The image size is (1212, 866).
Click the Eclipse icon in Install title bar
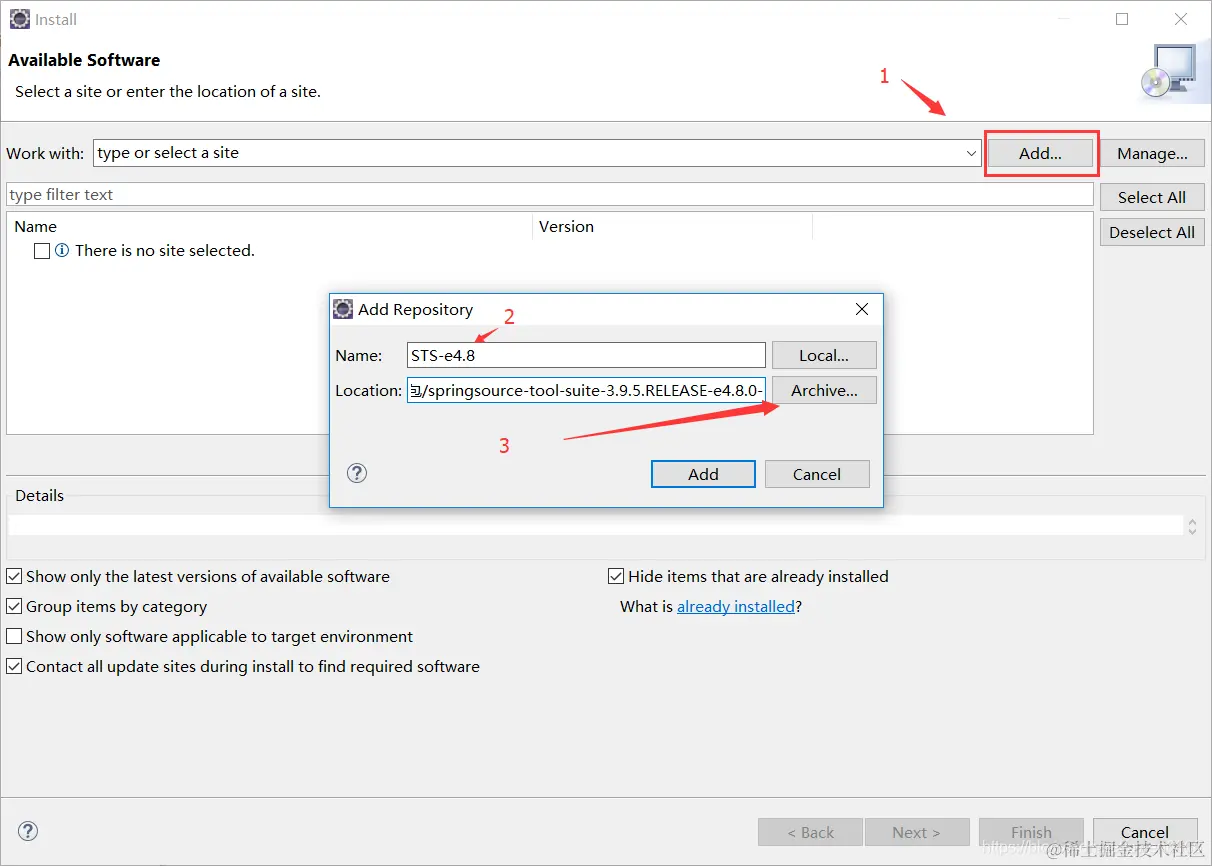pyautogui.click(x=19, y=19)
